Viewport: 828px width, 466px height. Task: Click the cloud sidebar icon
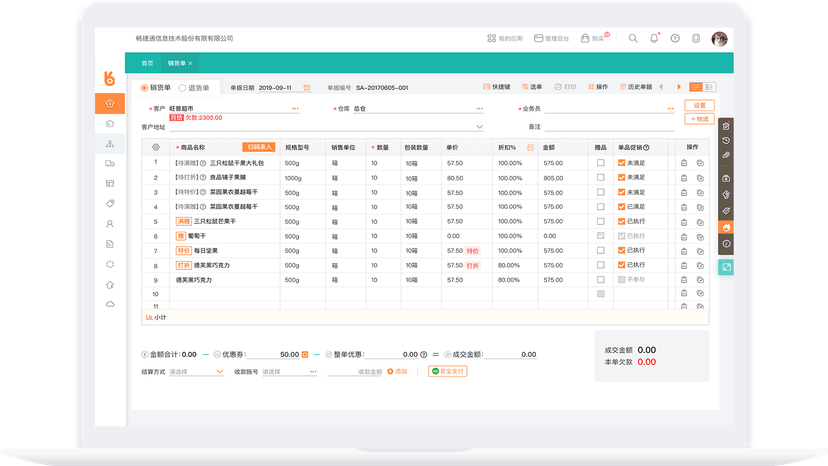pos(110,304)
